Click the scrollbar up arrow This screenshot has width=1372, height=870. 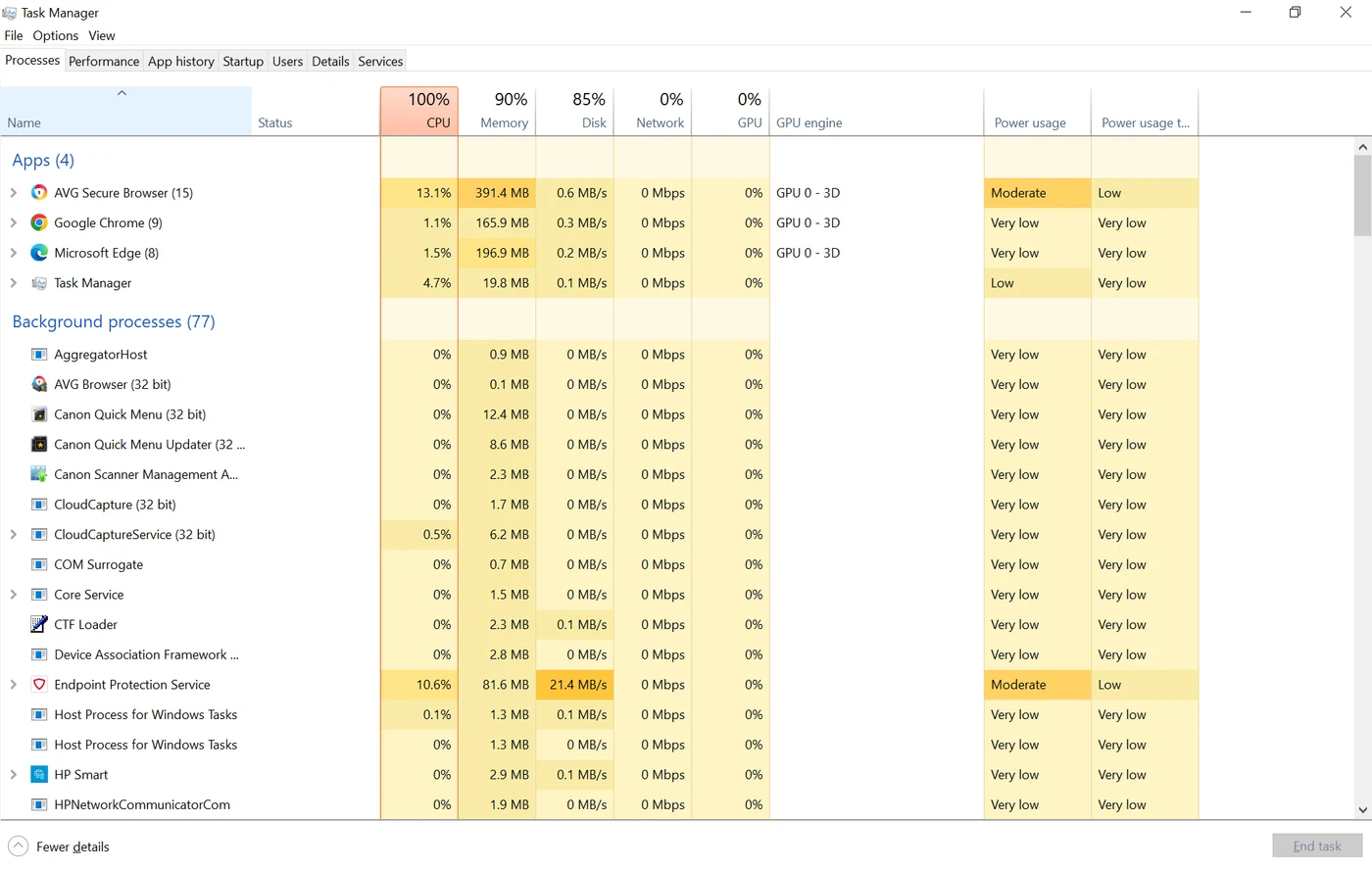(1362, 147)
